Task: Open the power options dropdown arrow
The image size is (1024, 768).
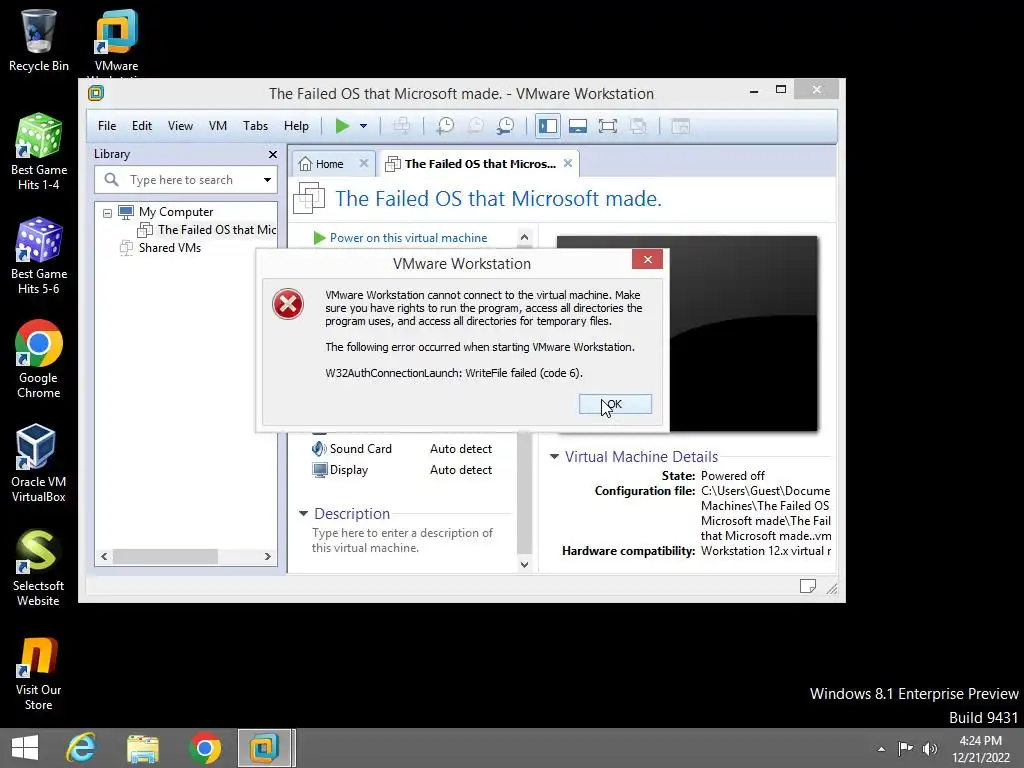Action: coord(364,126)
